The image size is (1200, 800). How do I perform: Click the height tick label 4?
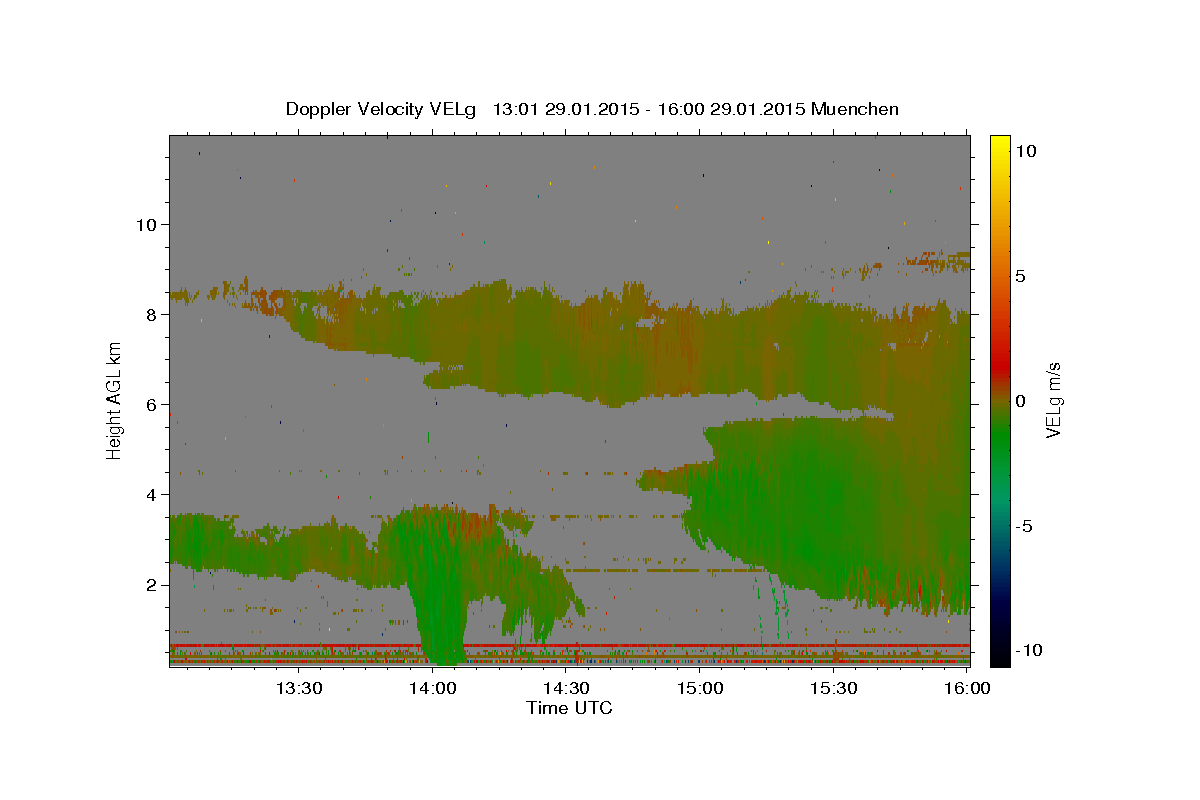pyautogui.click(x=152, y=494)
